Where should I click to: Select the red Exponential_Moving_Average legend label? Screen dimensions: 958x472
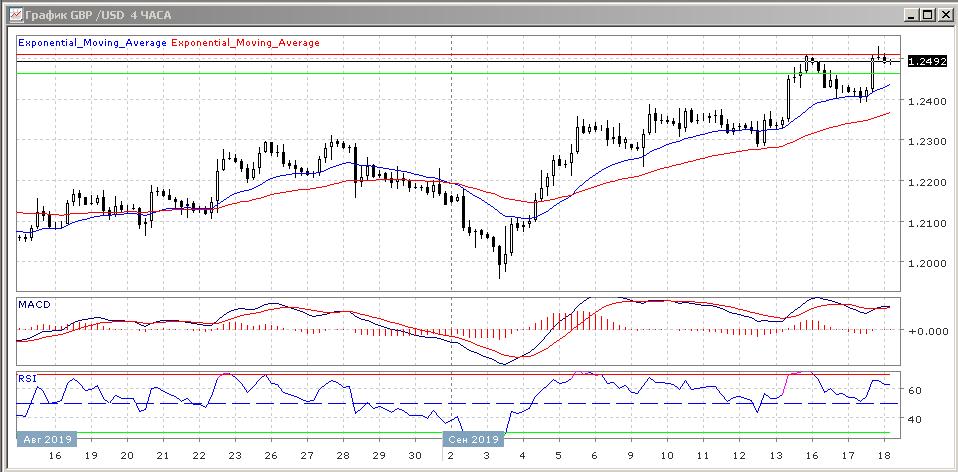tap(246, 43)
